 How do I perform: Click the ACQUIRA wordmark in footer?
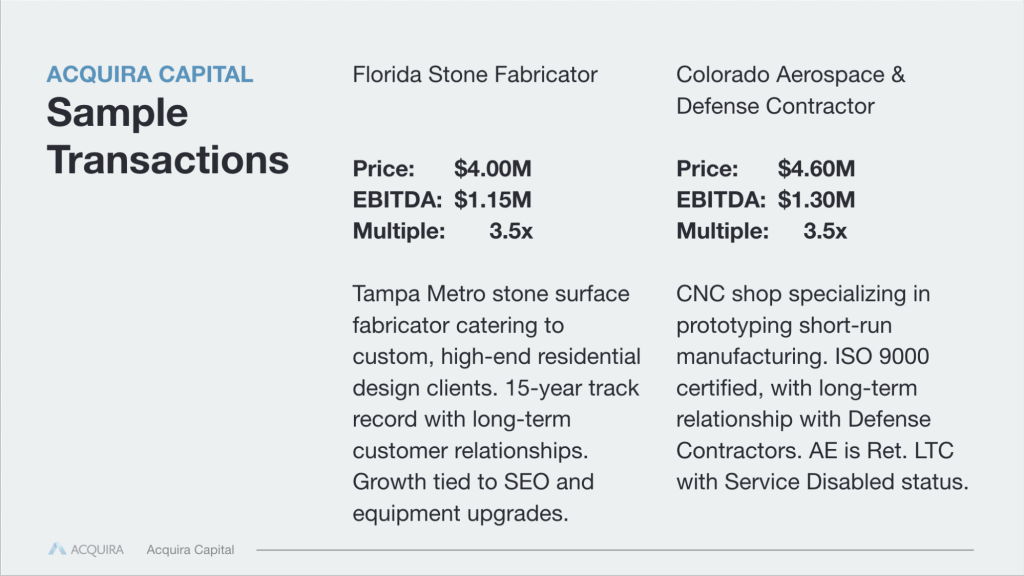pyautogui.click(x=97, y=550)
